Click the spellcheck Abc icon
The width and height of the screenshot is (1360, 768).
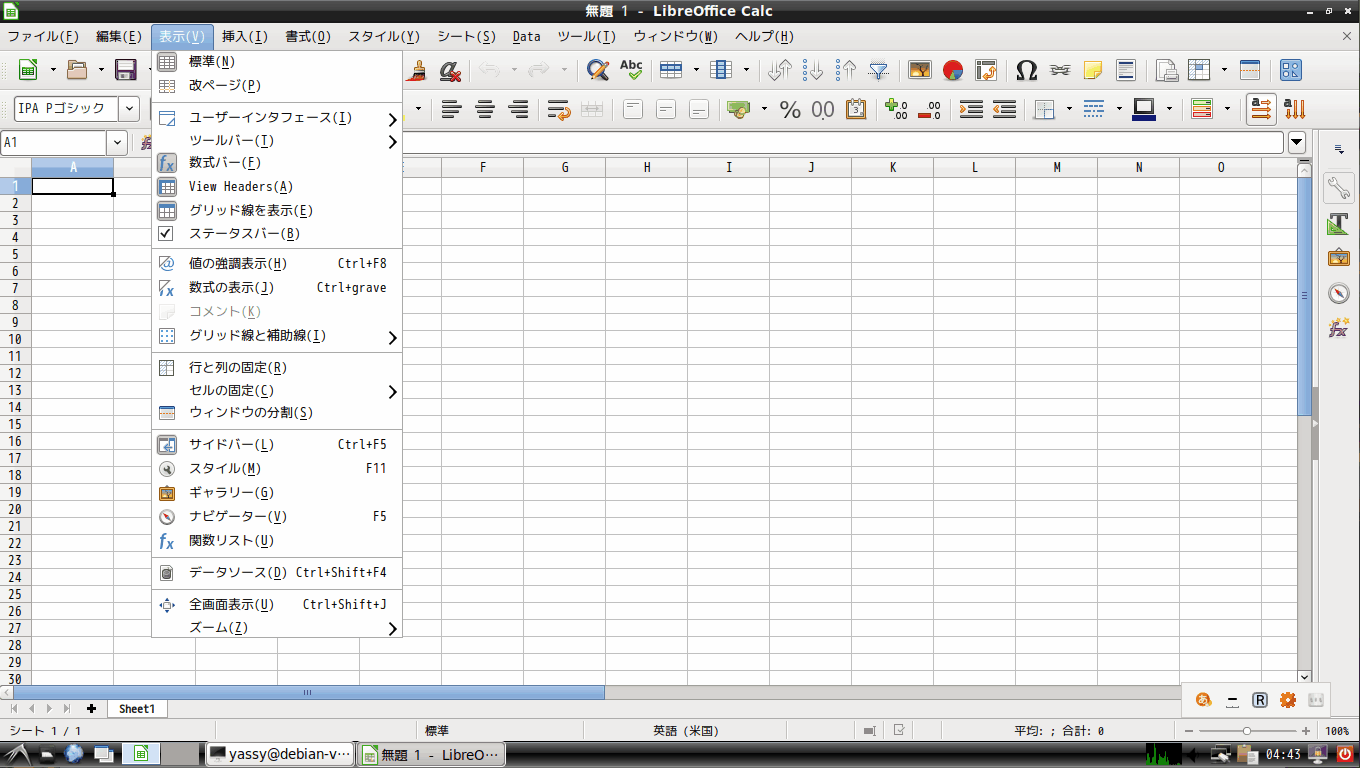[631, 70]
